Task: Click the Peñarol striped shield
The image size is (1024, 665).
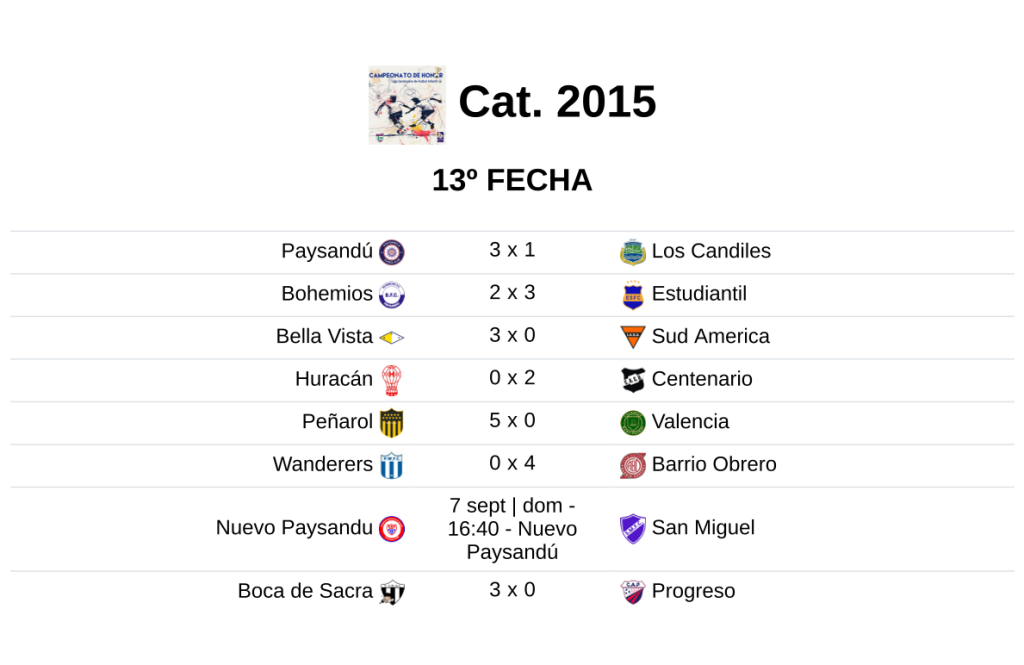Action: point(392,423)
